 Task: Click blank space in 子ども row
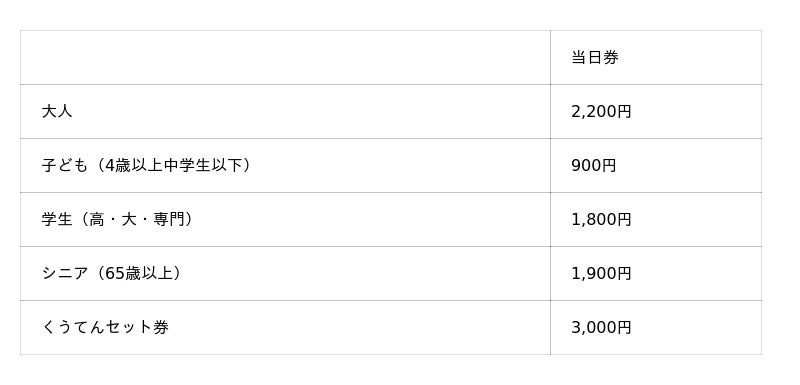[402, 166]
